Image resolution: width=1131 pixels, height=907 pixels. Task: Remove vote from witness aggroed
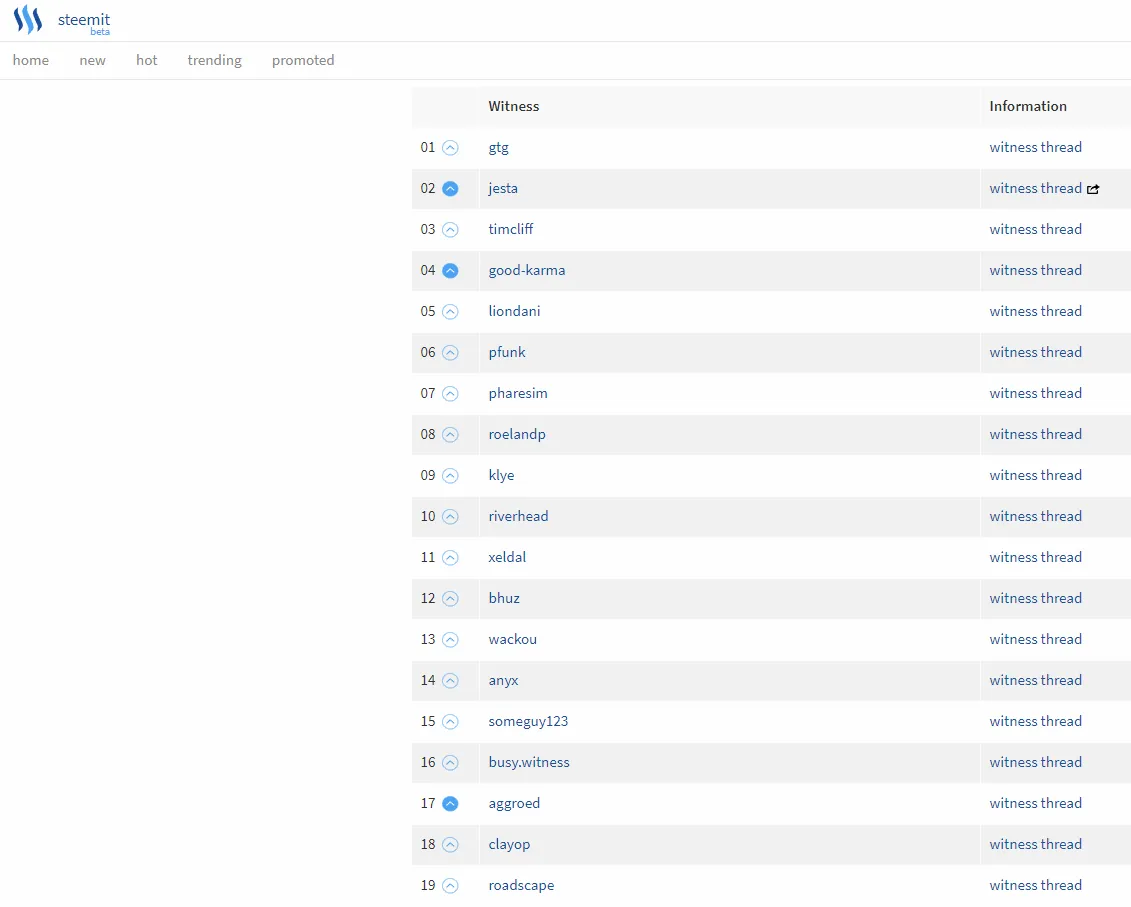tap(450, 804)
